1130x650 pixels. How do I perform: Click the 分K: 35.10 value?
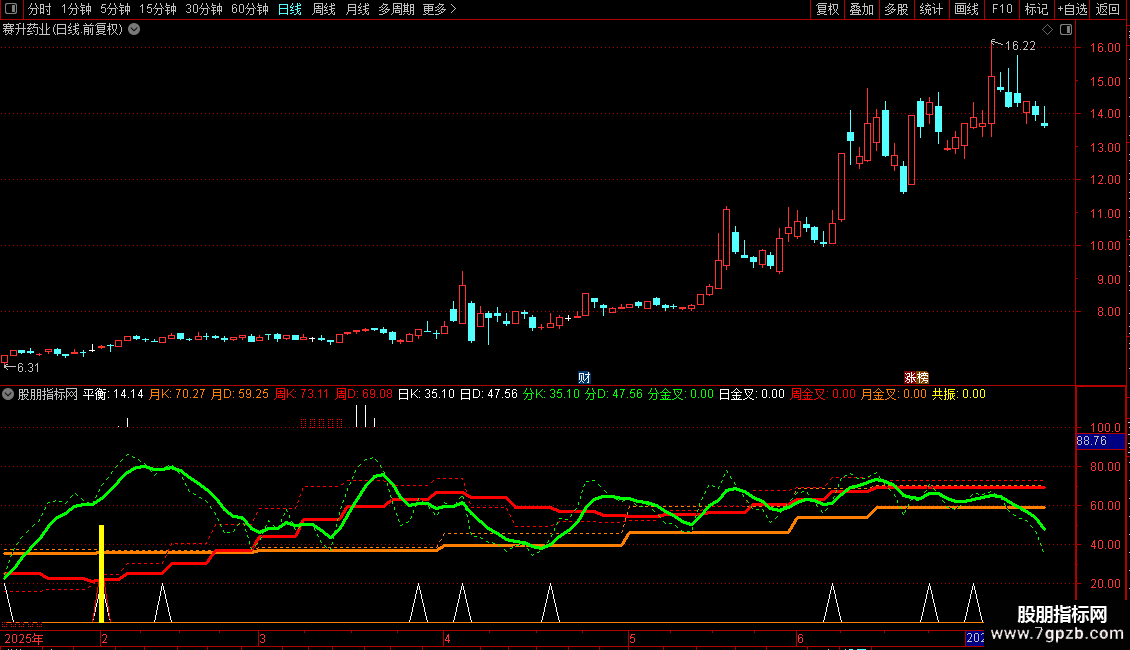pyautogui.click(x=551, y=394)
